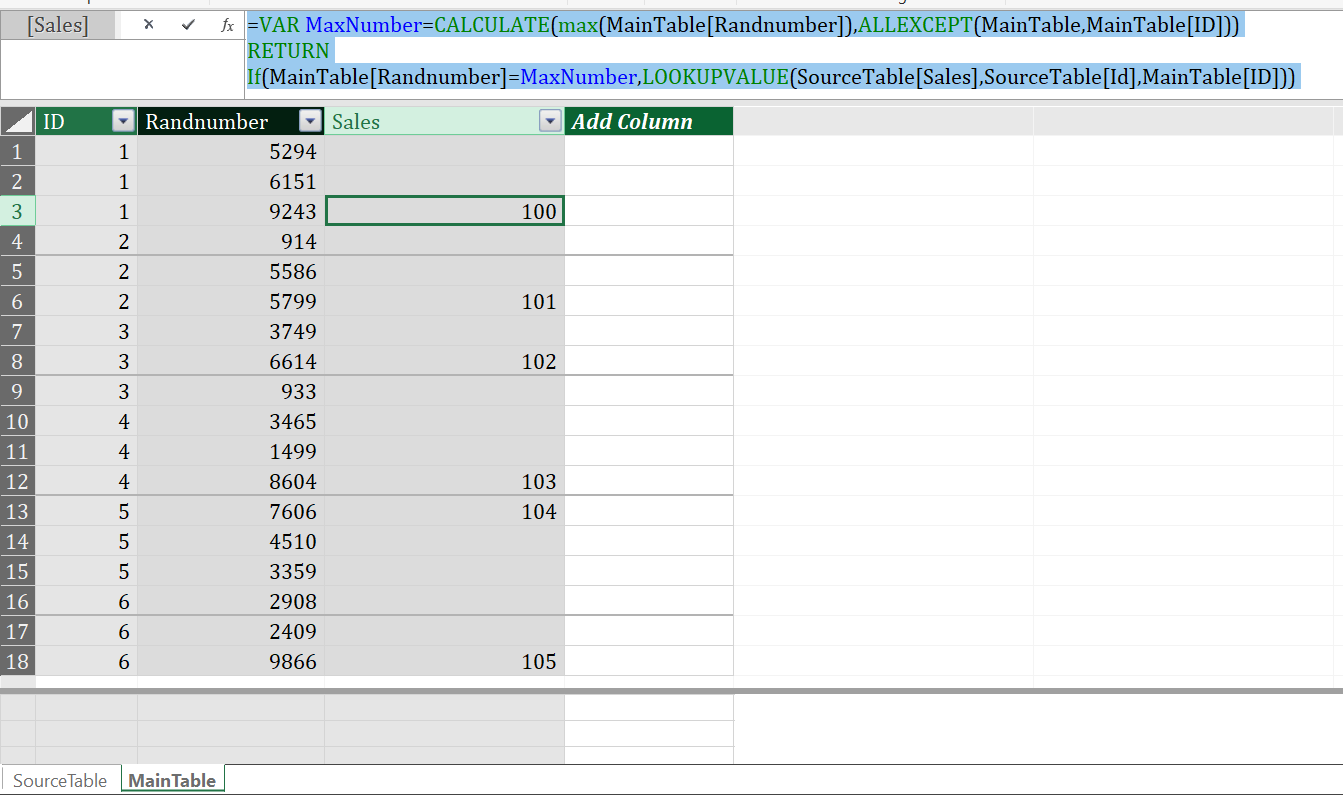This screenshot has height=795, width=1343.
Task: Select the Randnumber cell 9866
Action: pyautogui.click(x=231, y=661)
